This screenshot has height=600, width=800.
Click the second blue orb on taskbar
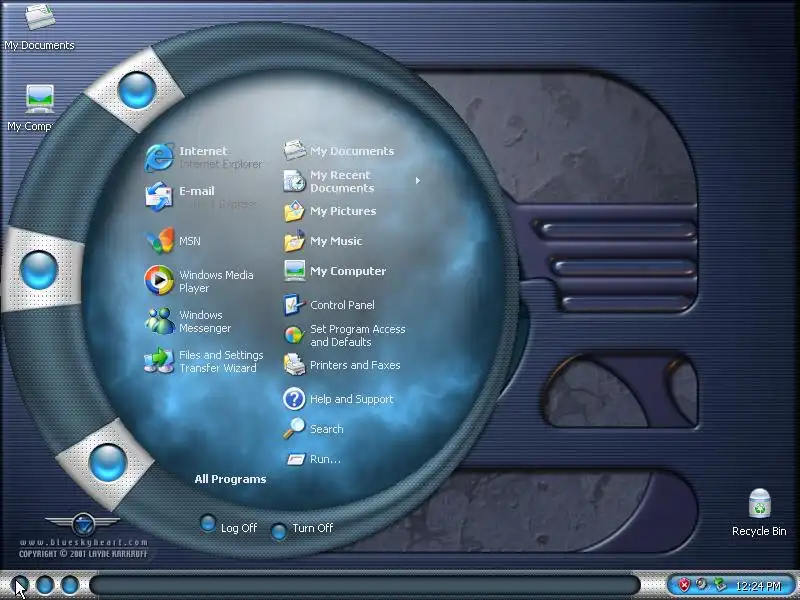point(45,585)
